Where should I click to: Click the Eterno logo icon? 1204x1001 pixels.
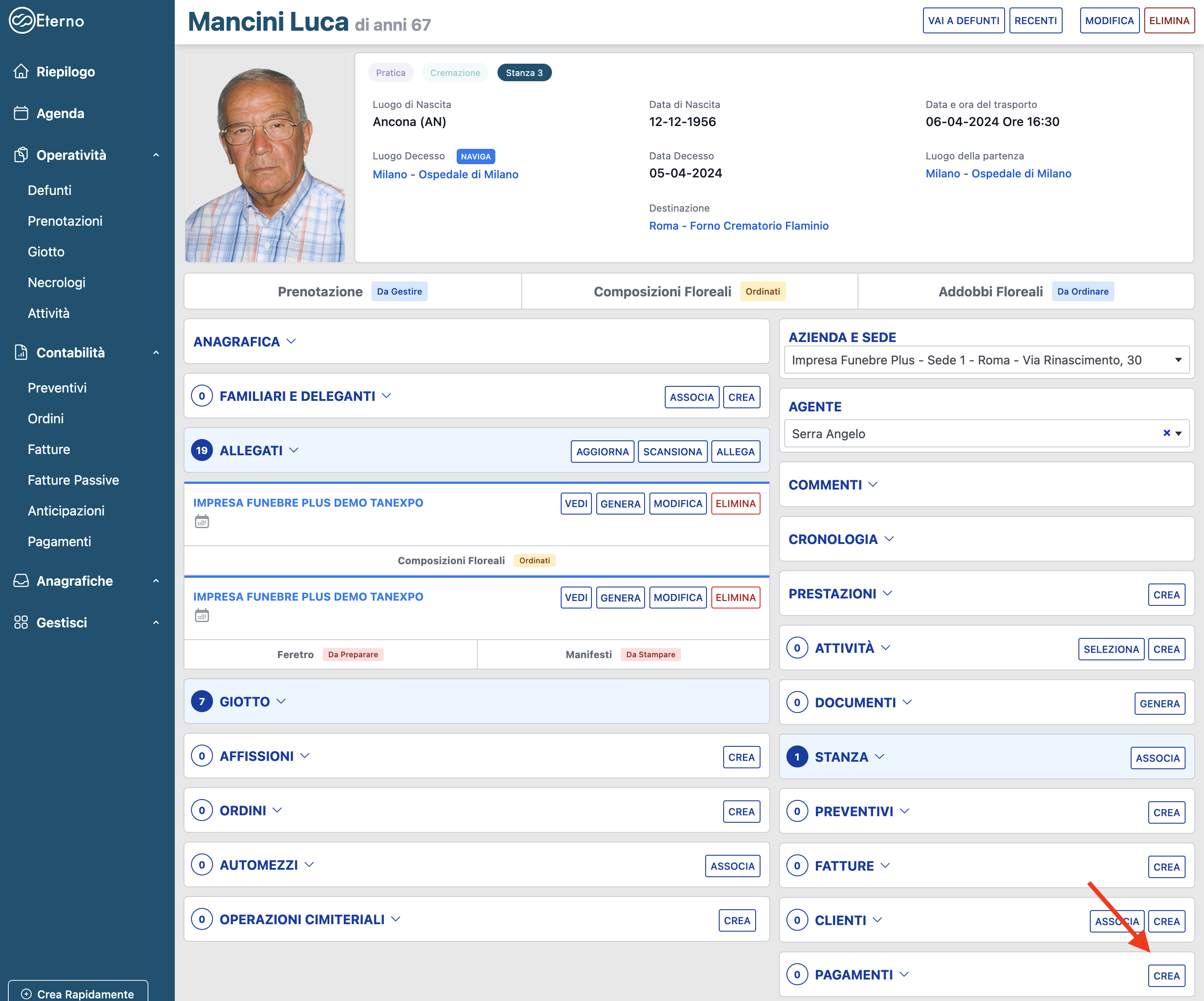22,21
